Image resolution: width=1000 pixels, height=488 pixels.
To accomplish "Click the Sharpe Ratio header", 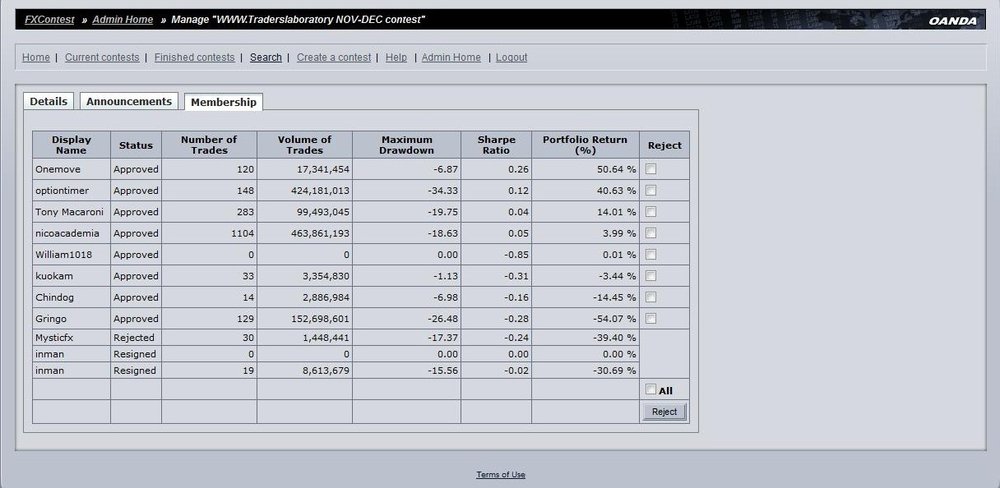I will coord(496,145).
